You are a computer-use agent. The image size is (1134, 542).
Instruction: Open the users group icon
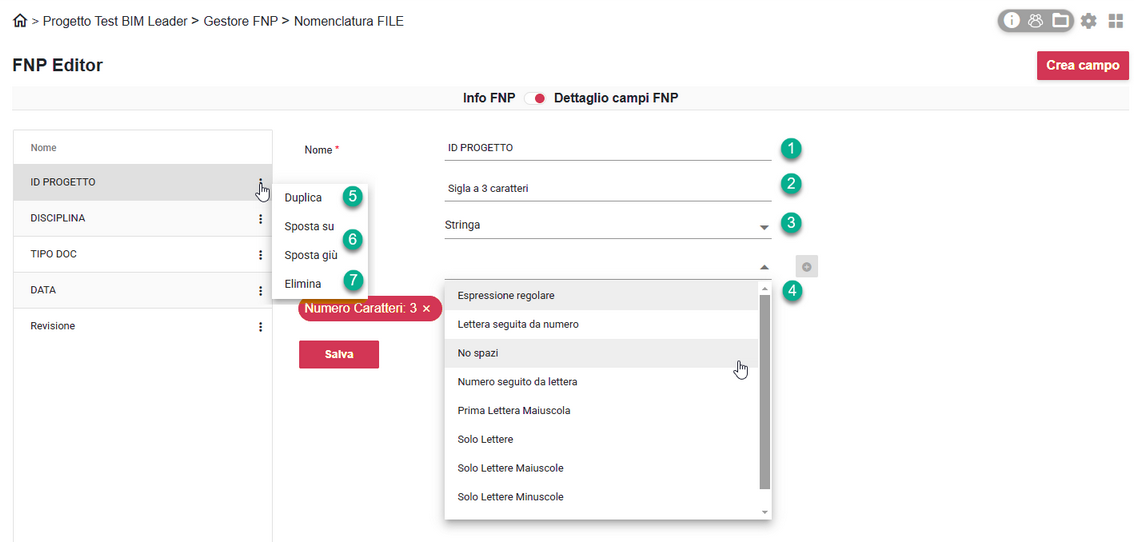pos(1036,20)
